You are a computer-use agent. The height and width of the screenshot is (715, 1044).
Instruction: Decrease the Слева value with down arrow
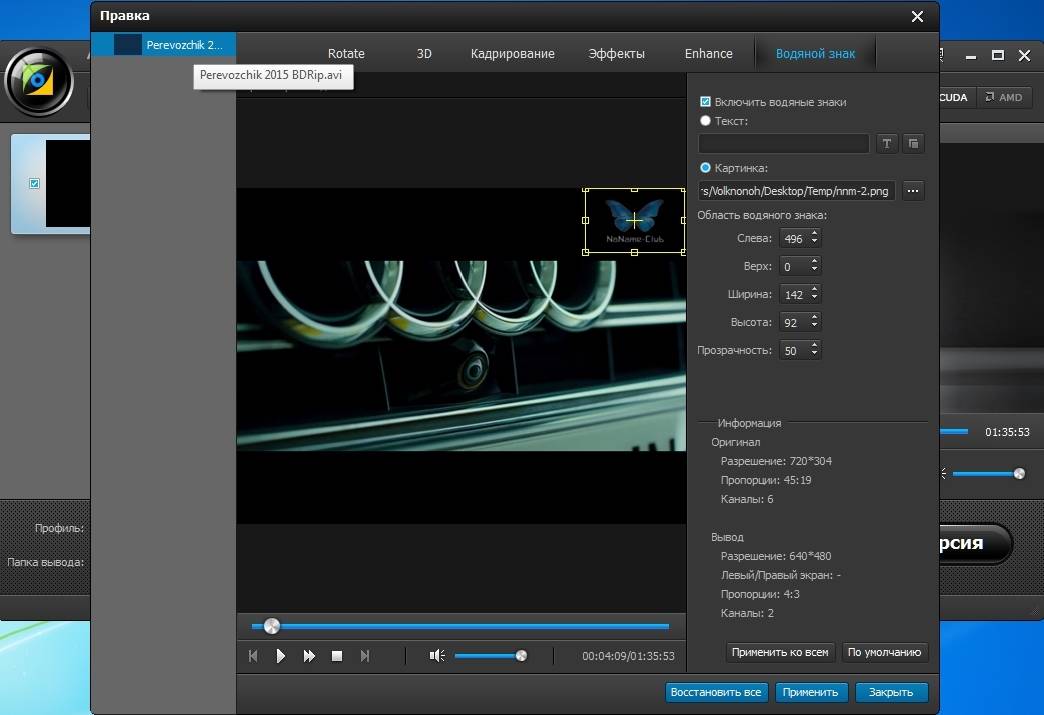(x=814, y=242)
